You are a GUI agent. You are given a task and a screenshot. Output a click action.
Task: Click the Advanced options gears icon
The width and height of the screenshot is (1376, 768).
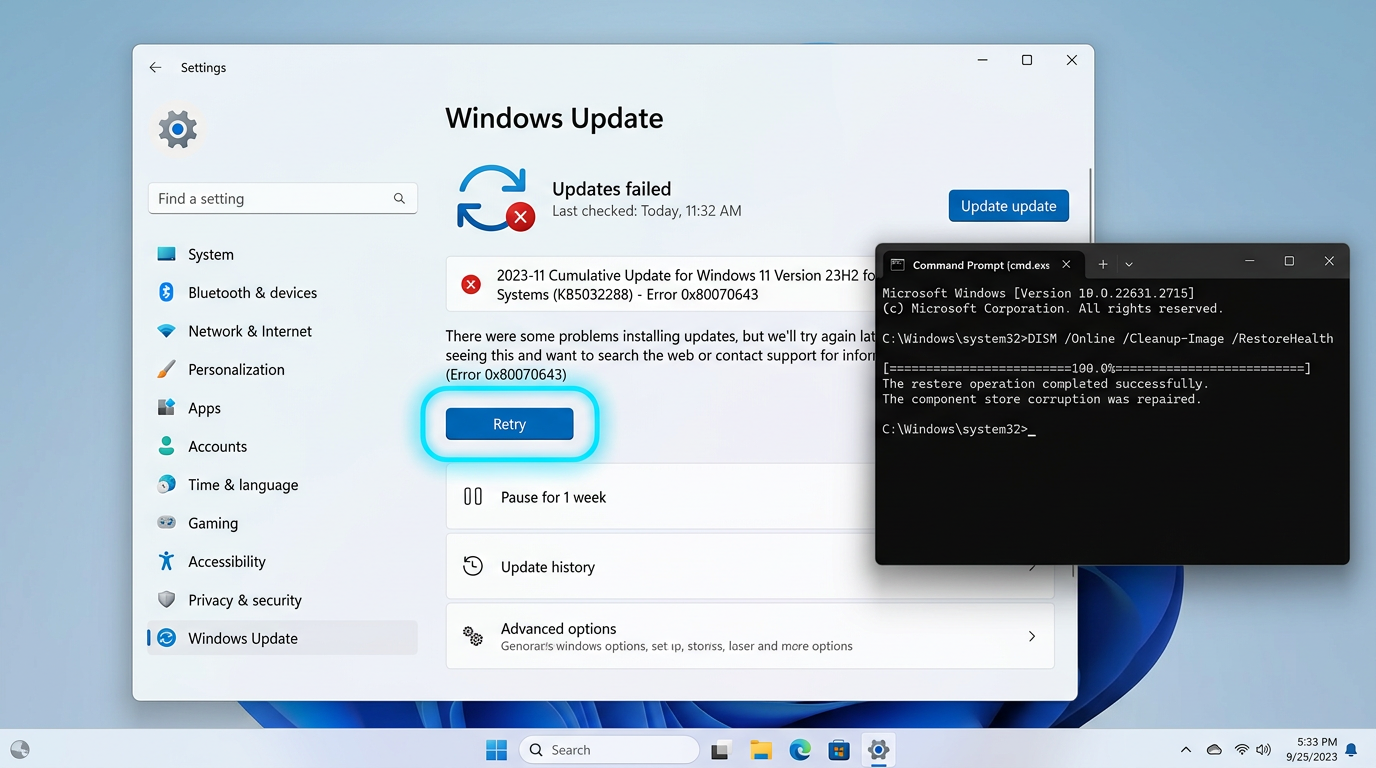(473, 636)
